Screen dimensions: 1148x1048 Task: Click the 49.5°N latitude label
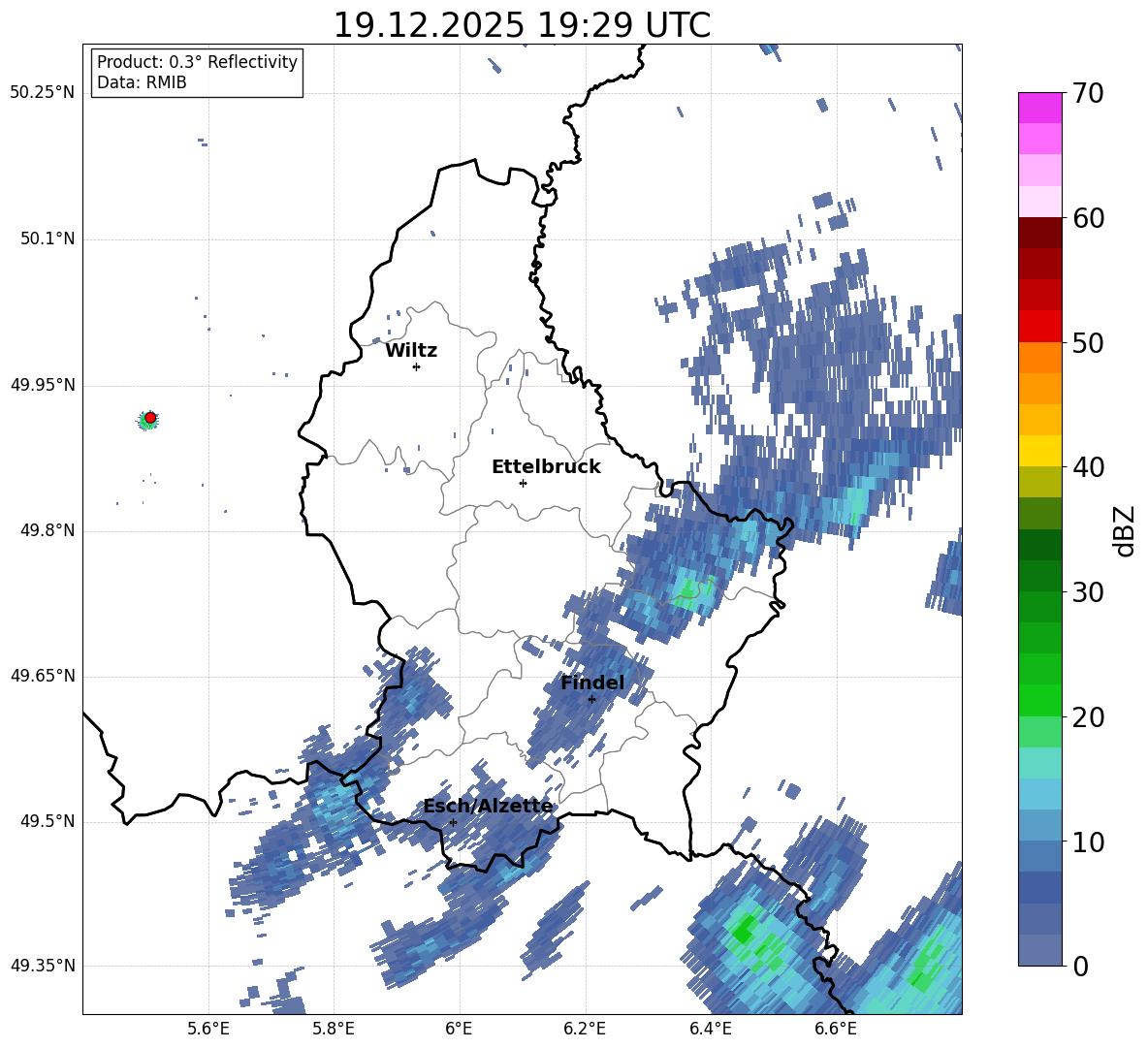coord(48,821)
